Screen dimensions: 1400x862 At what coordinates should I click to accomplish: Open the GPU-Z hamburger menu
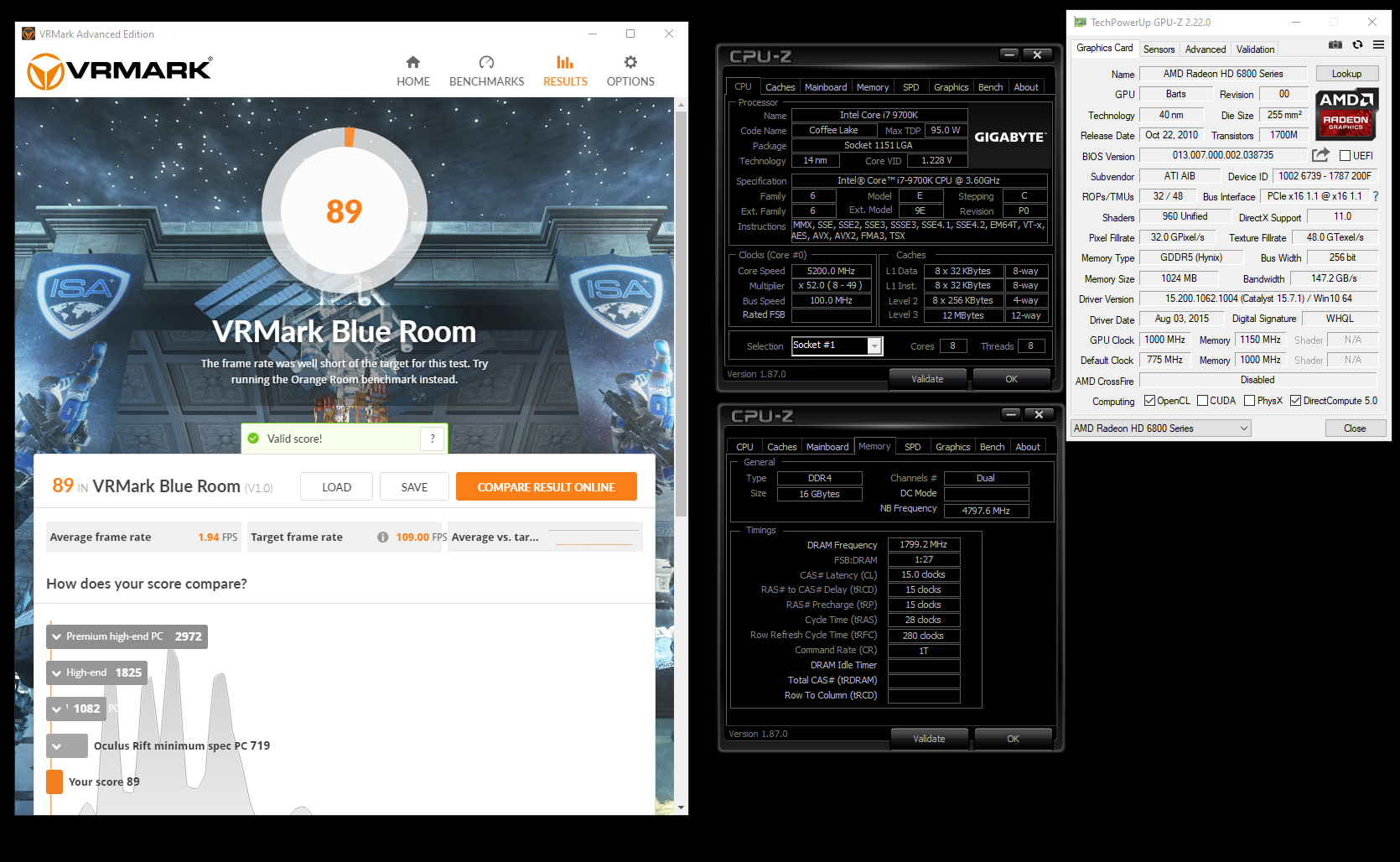click(x=1379, y=44)
